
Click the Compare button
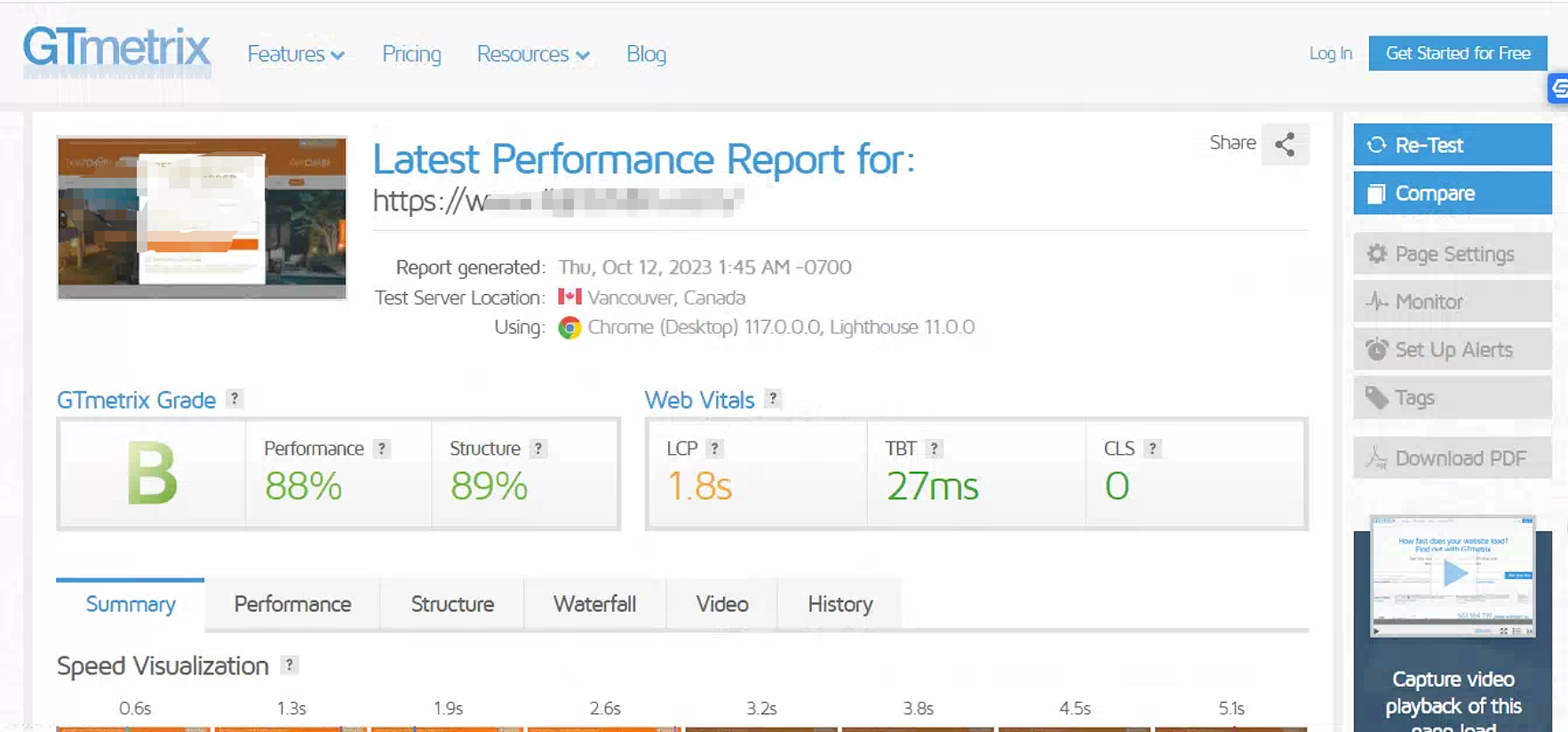pyautogui.click(x=1452, y=194)
